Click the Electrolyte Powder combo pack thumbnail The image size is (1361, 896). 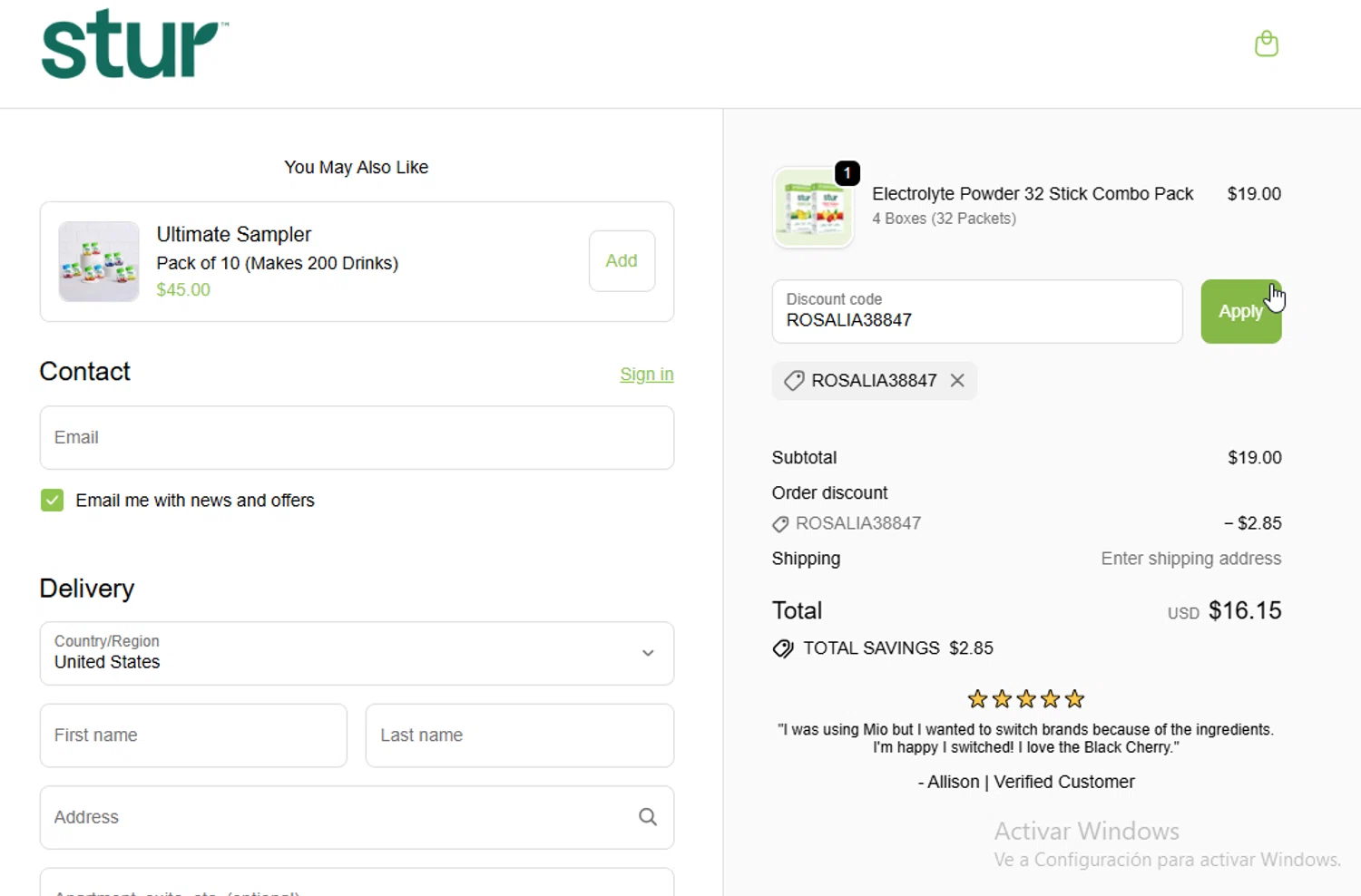click(x=813, y=207)
